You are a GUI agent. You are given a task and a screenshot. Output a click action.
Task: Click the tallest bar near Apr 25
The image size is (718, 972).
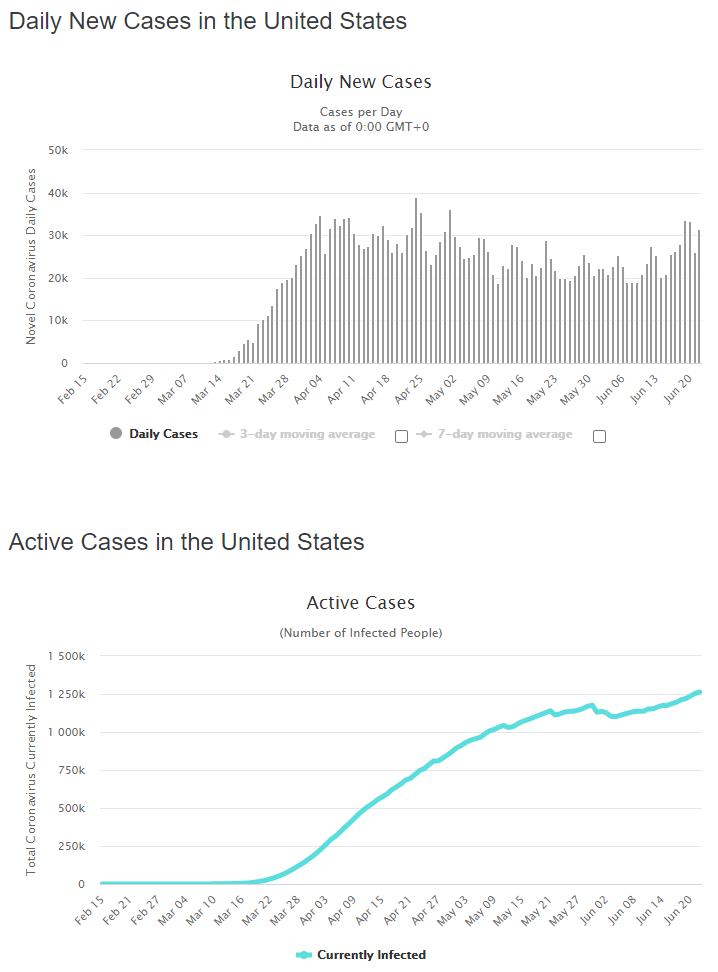coord(416,280)
